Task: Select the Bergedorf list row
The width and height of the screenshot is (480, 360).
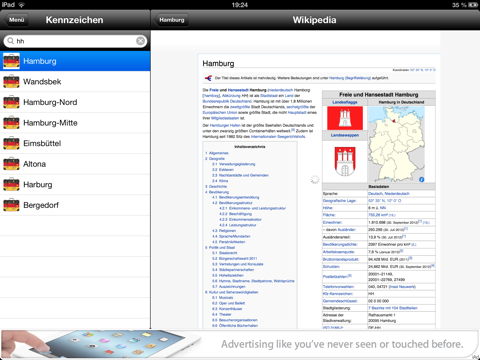Action: click(x=75, y=205)
